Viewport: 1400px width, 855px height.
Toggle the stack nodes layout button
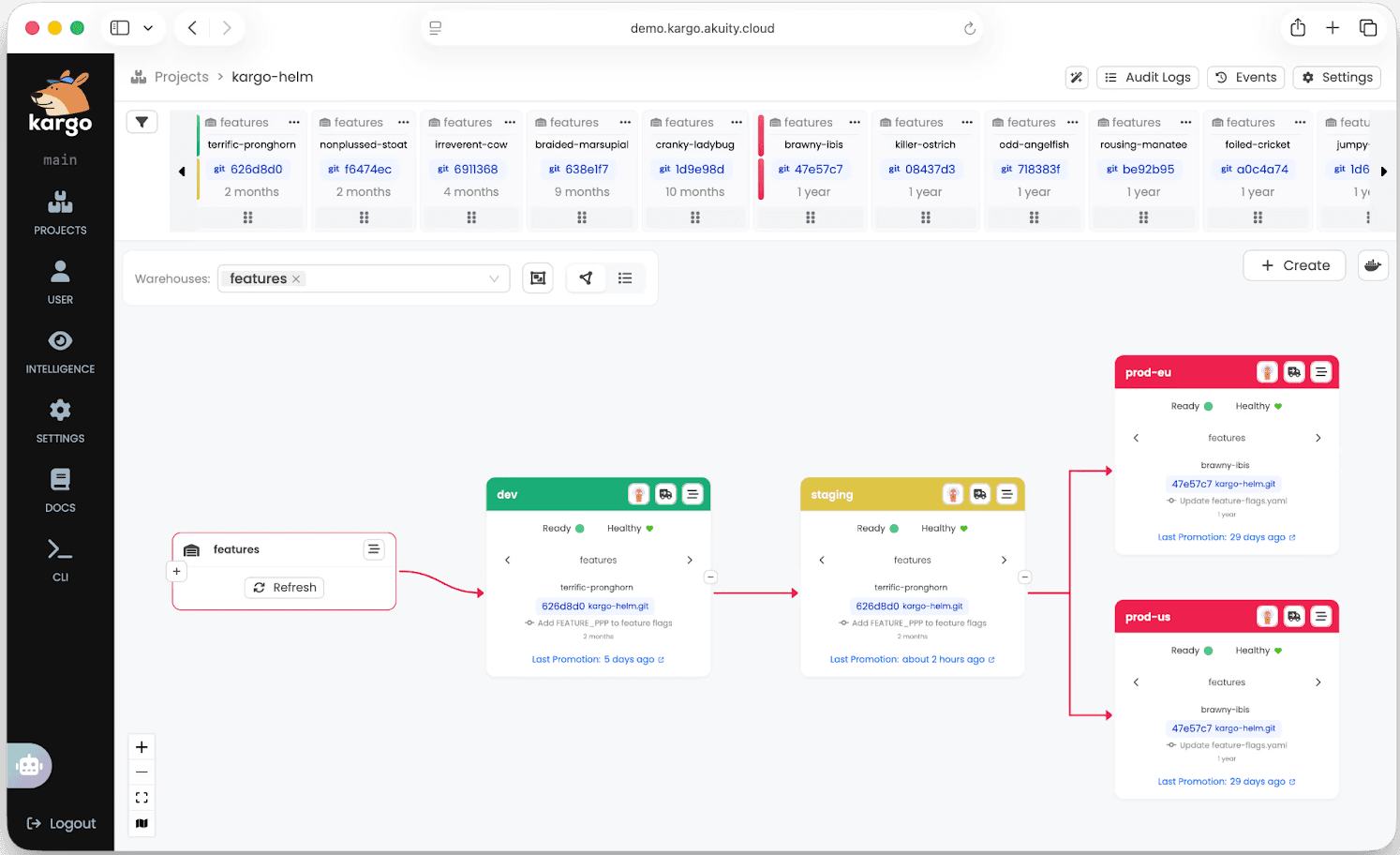pyautogui.click(x=538, y=278)
